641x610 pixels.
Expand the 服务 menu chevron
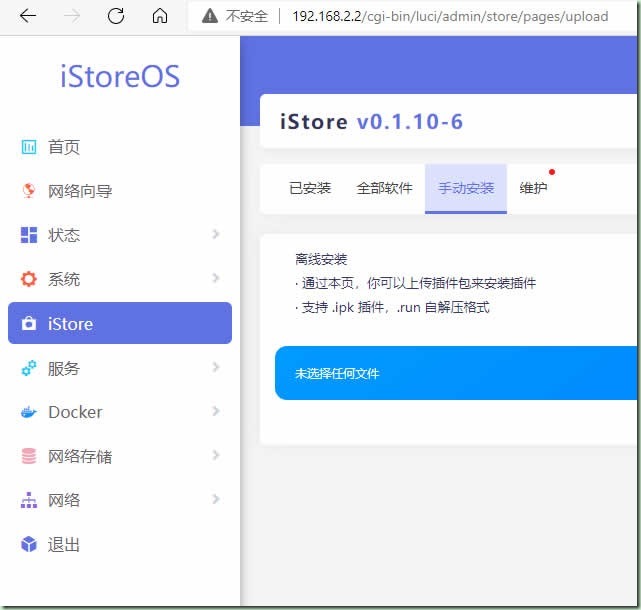216,367
